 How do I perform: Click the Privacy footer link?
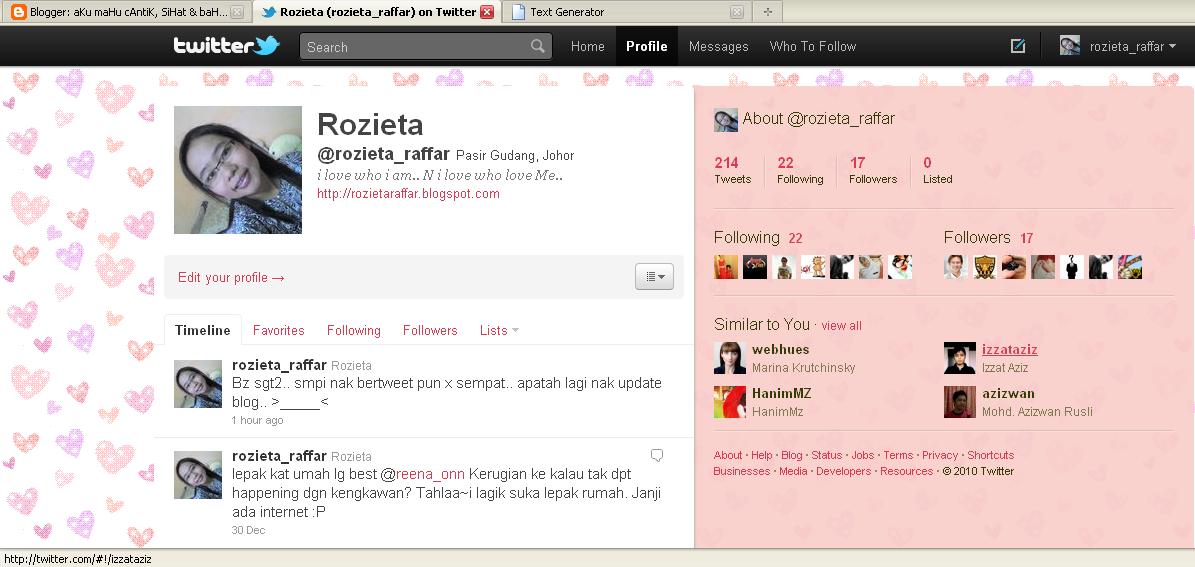pos(940,455)
